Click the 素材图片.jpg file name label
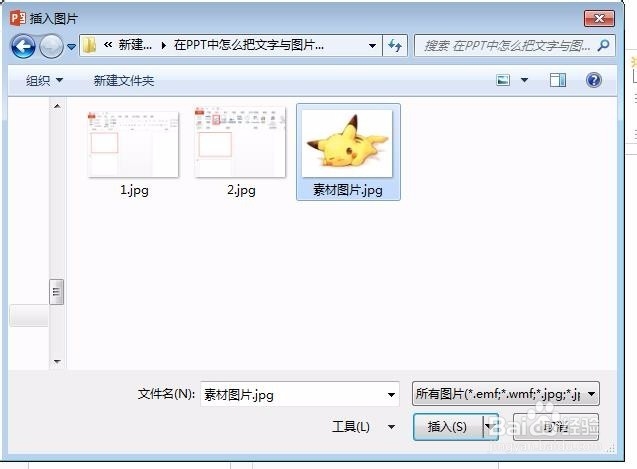Image resolution: width=637 pixels, height=469 pixels. (348, 190)
